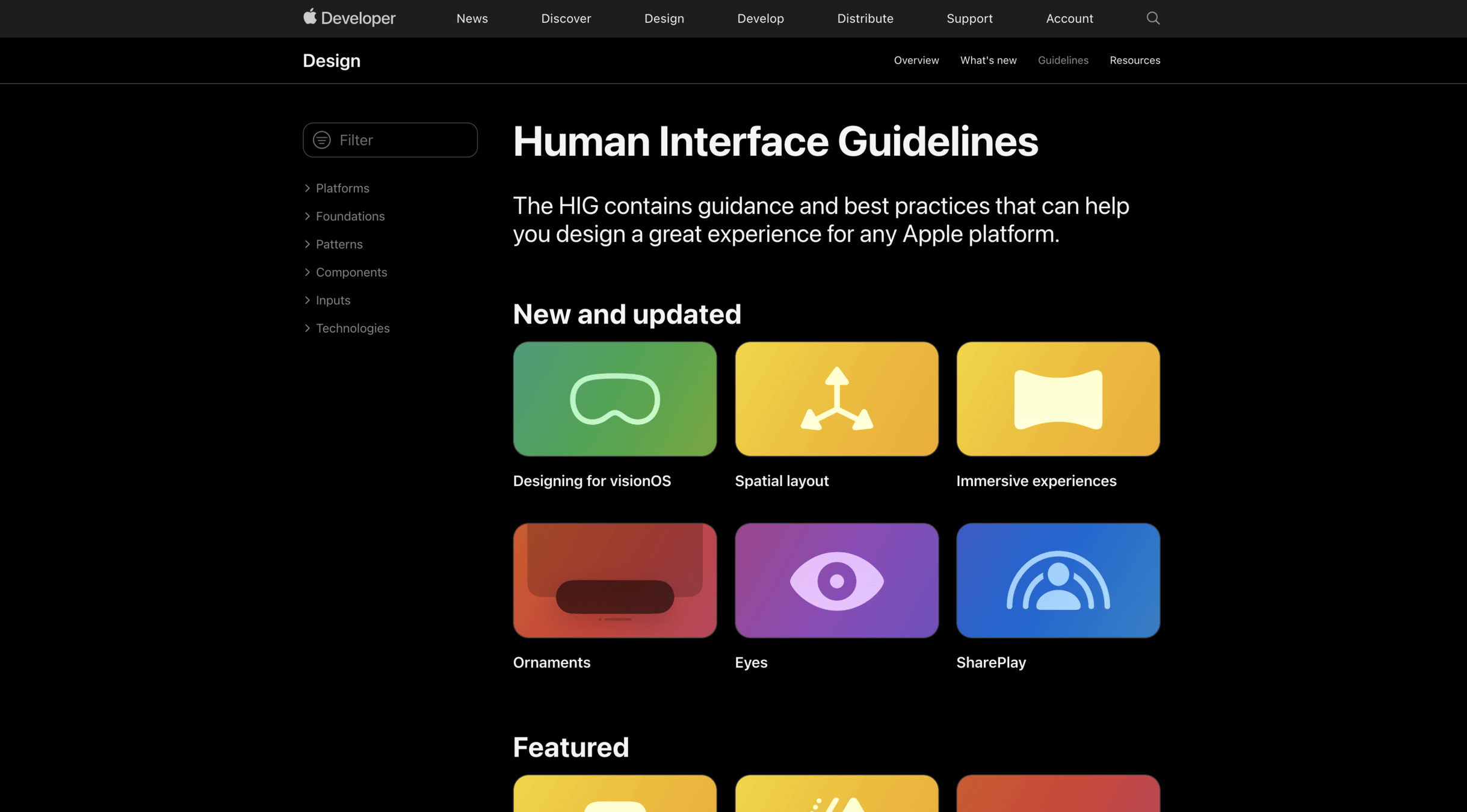Go to the Resources design tab
1467x812 pixels.
click(x=1134, y=60)
